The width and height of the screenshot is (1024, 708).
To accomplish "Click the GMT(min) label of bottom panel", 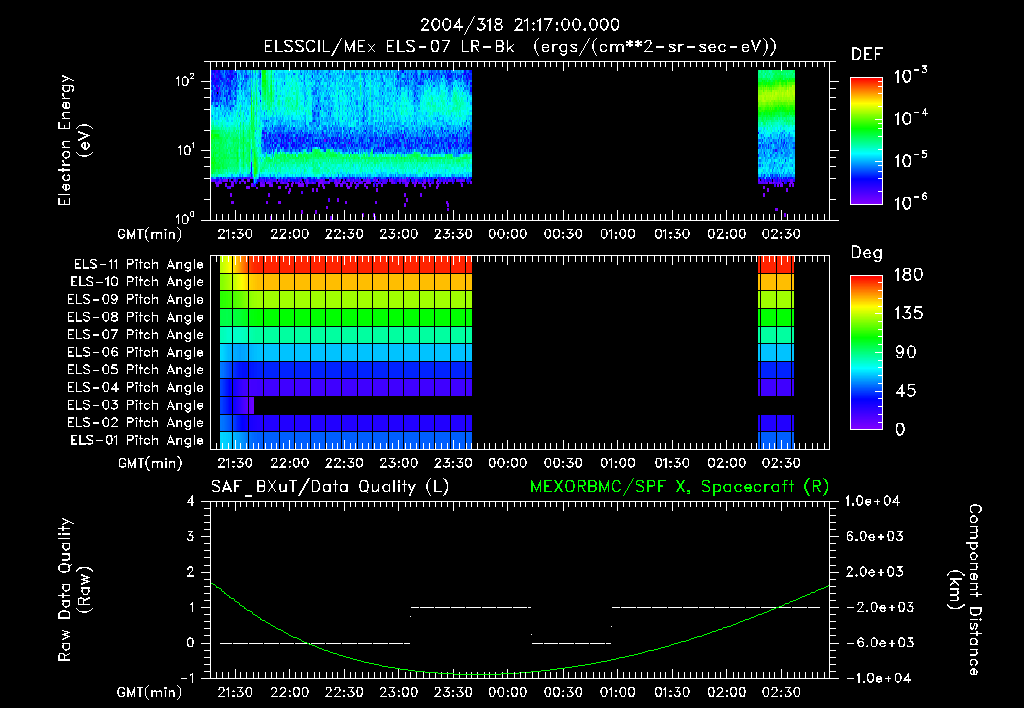I will (x=150, y=692).
